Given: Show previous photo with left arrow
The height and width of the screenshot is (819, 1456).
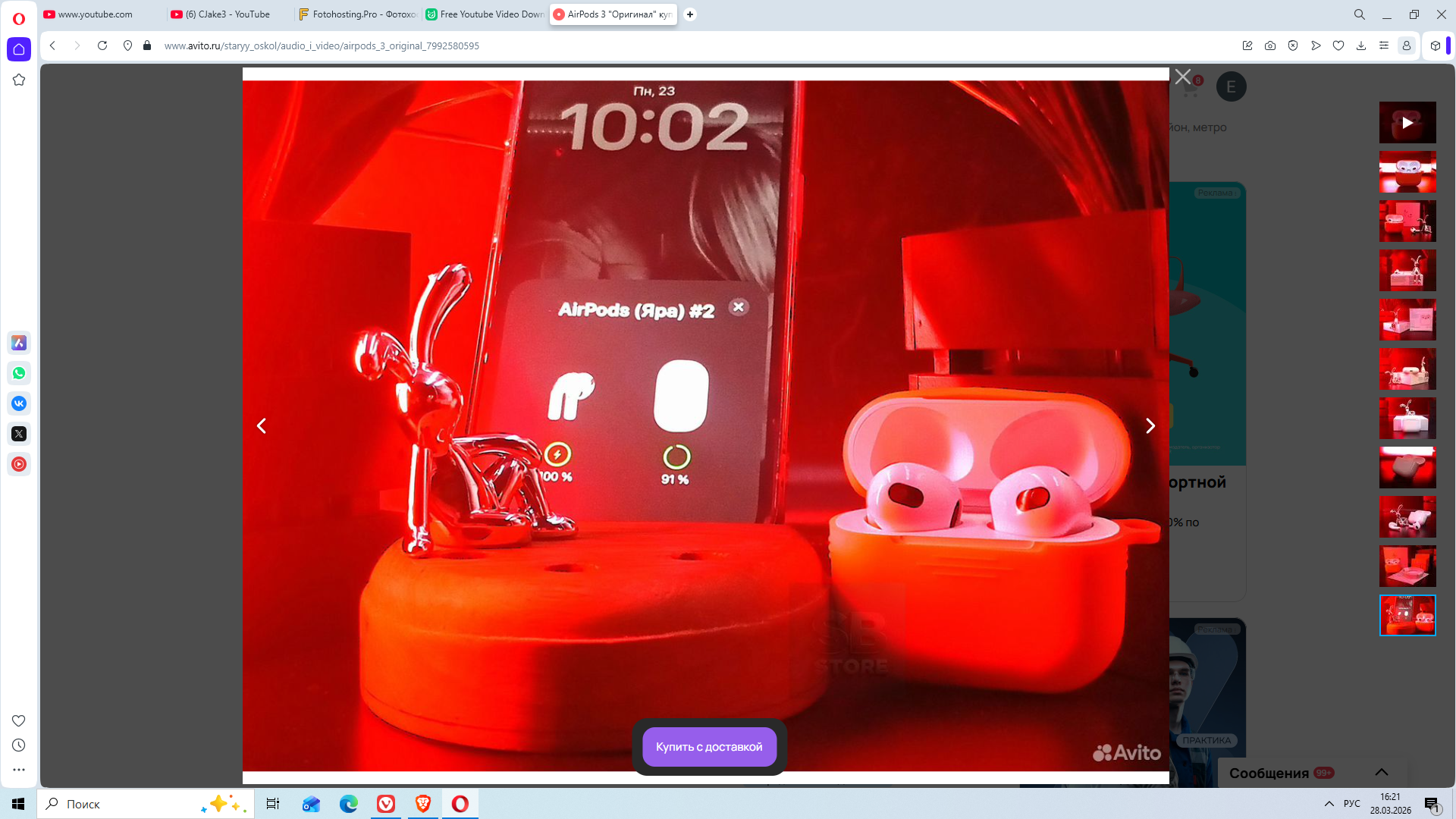Looking at the screenshot, I should (x=262, y=426).
